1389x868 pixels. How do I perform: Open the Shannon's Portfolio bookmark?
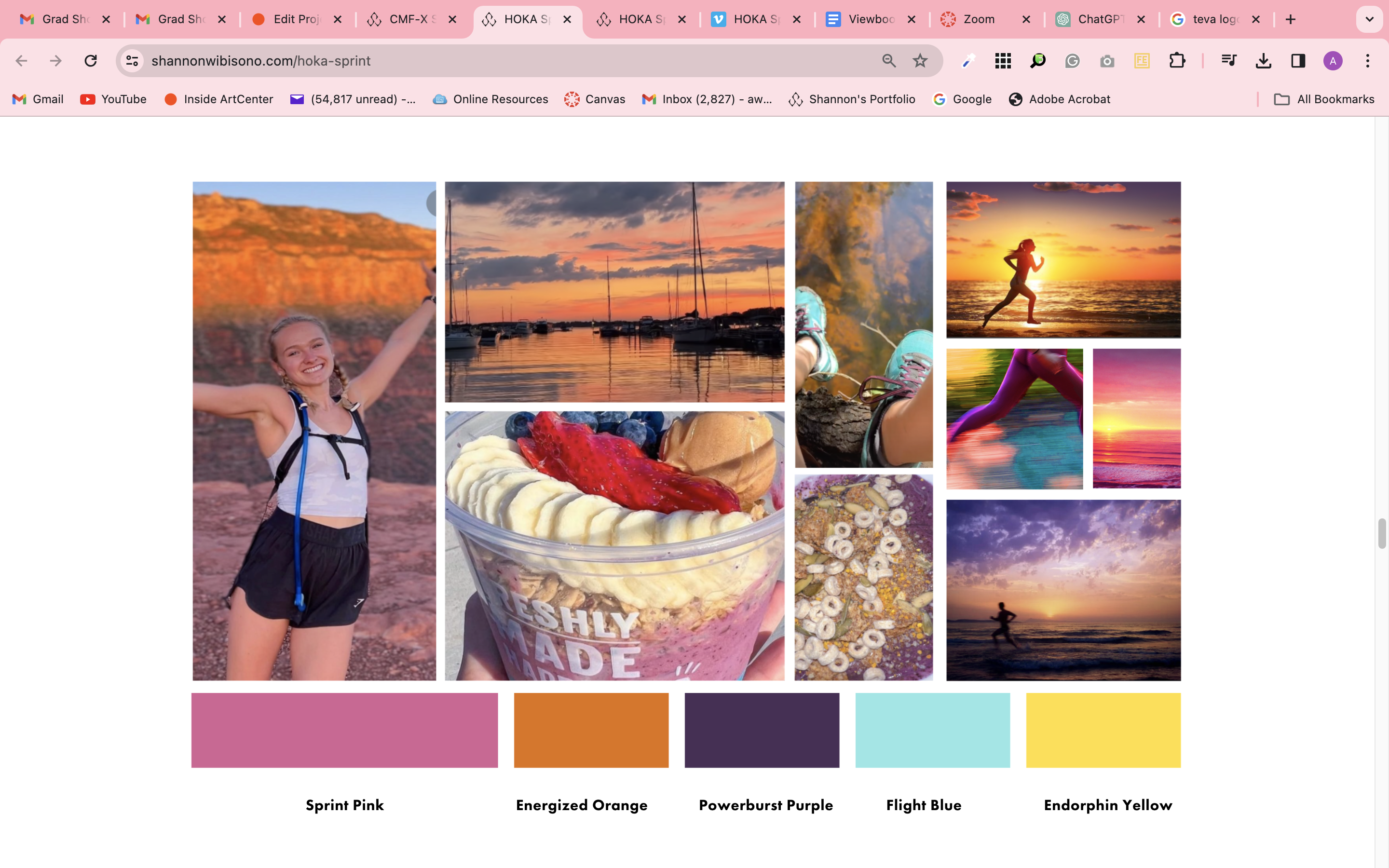click(x=852, y=99)
